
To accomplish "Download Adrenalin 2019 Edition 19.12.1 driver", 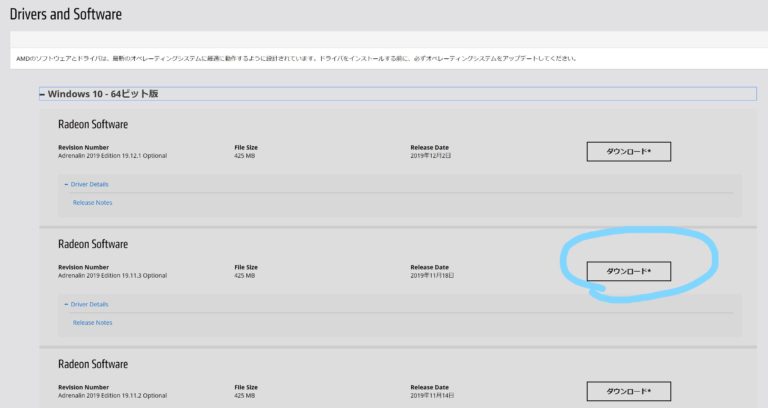I will [628, 152].
